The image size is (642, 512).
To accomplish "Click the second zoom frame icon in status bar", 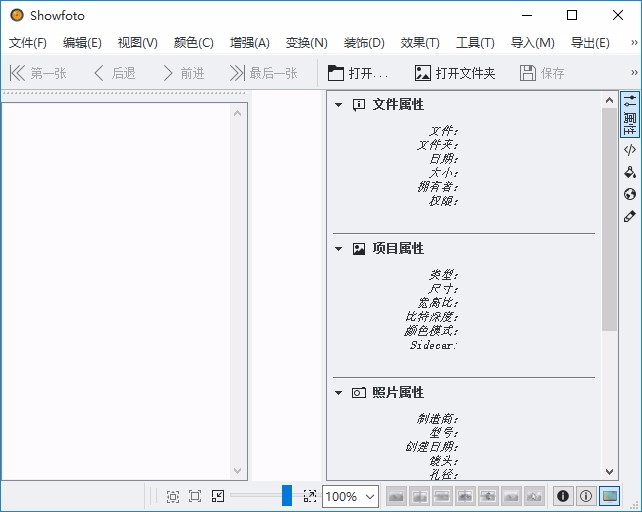I will point(195,496).
